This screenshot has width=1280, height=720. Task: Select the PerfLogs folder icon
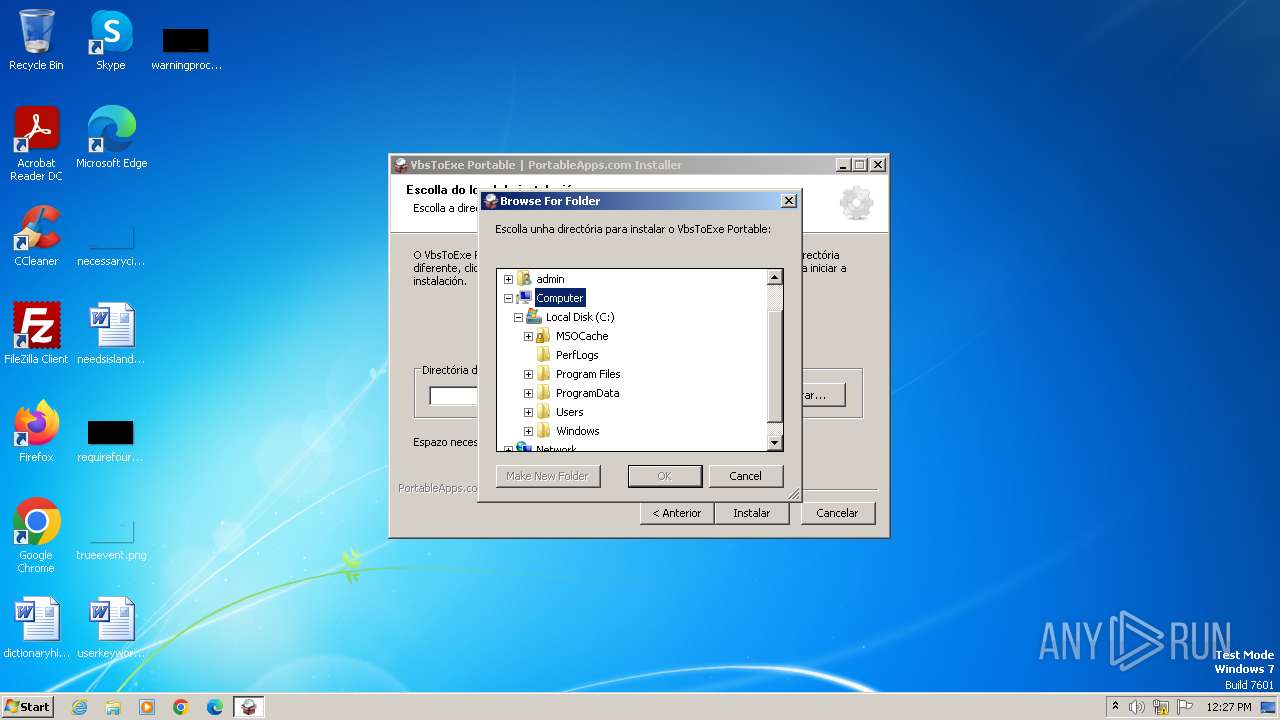pos(543,355)
